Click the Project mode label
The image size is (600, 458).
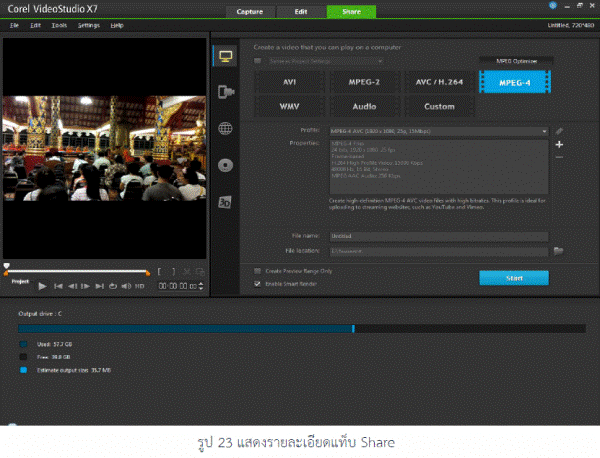tap(20, 281)
